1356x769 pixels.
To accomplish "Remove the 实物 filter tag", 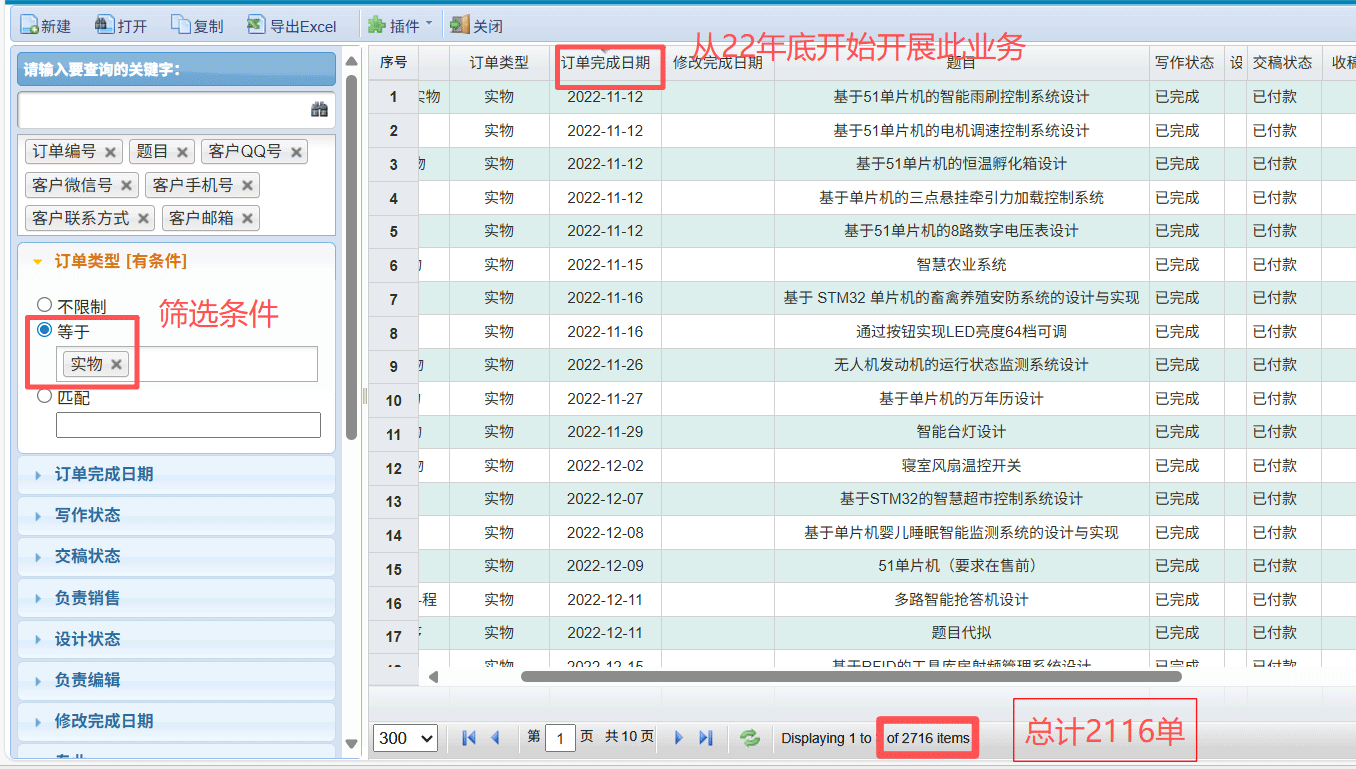I will click(x=116, y=365).
